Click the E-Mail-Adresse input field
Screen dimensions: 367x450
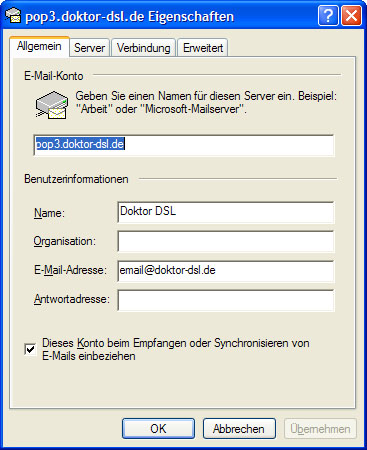point(226,271)
